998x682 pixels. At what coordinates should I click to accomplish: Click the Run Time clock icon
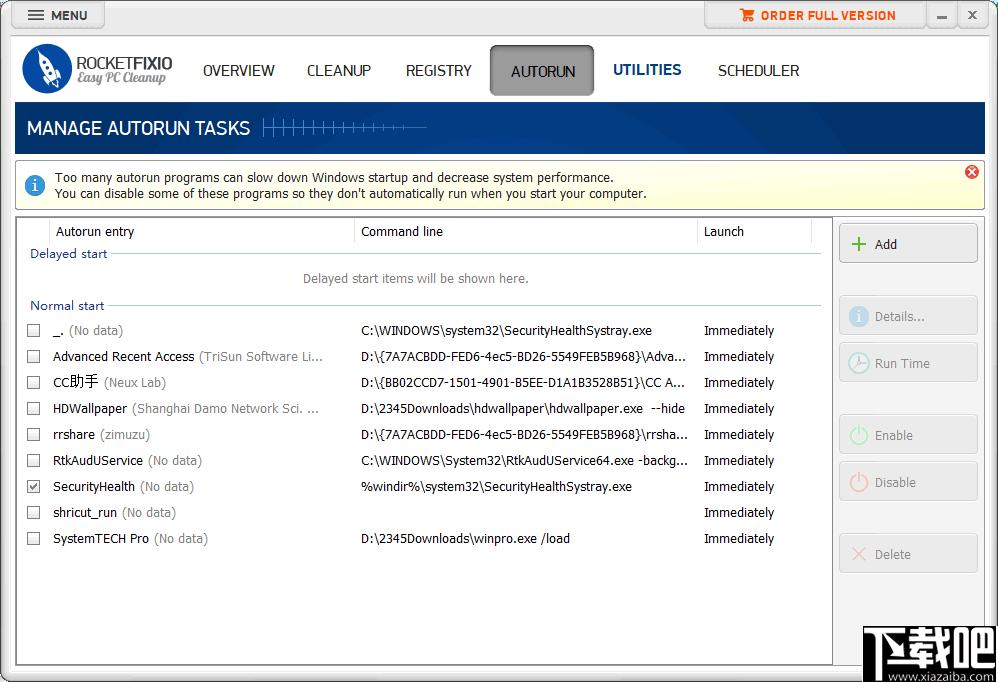pyautogui.click(x=859, y=363)
